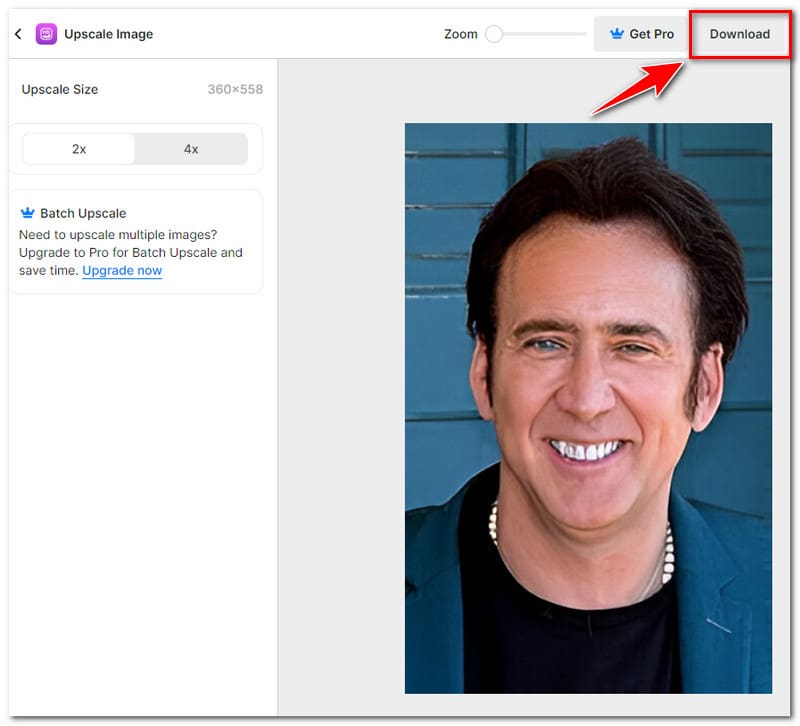This screenshot has width=800, height=726.
Task: Click the crown icon on Get Pro
Action: pyautogui.click(x=617, y=34)
